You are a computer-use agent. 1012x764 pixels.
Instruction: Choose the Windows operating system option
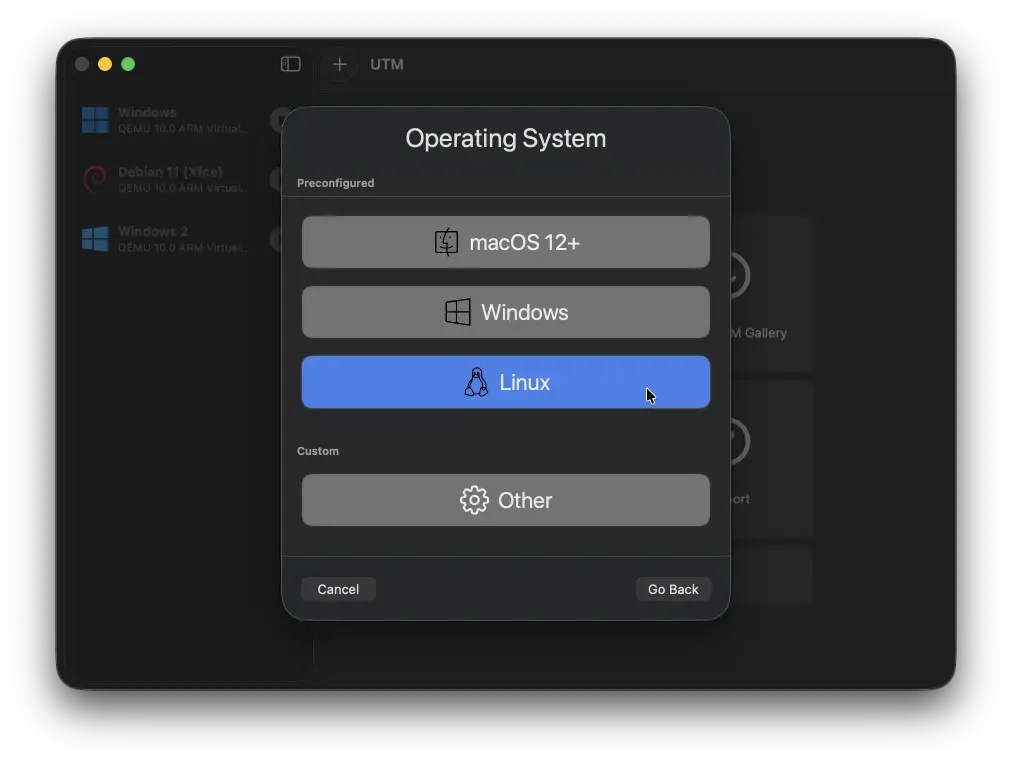tap(505, 312)
